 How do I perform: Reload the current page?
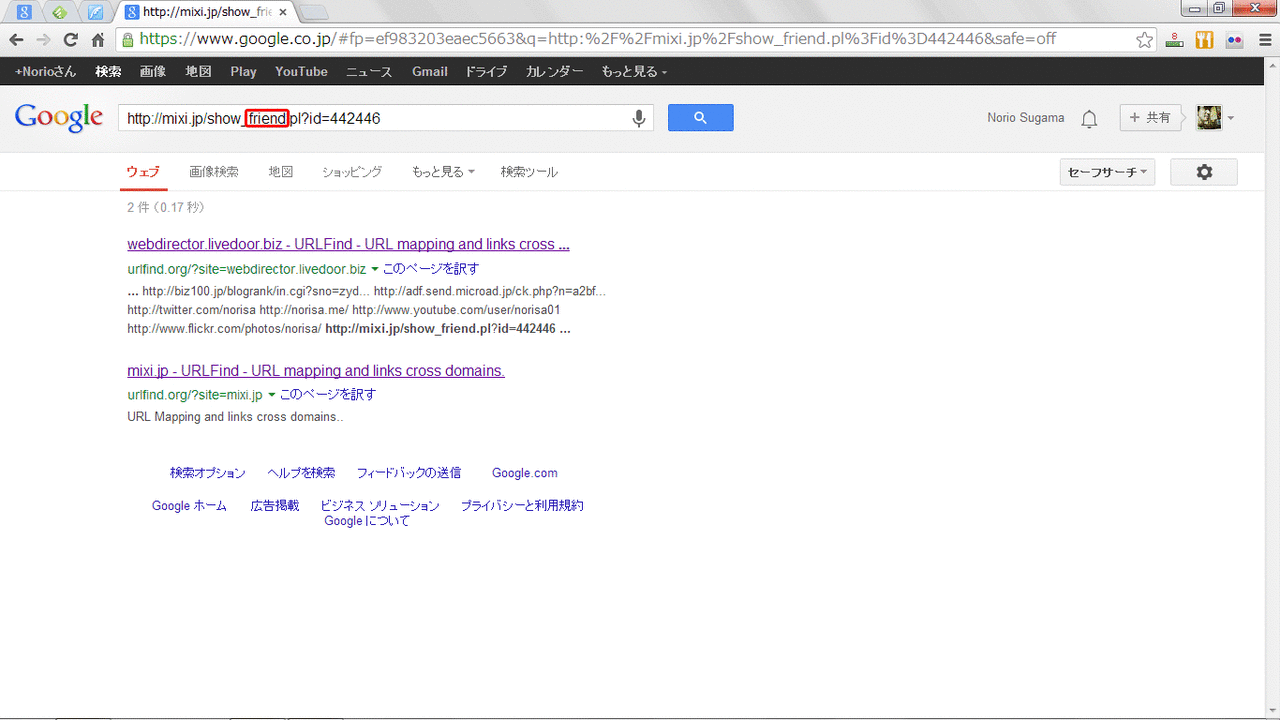70,40
